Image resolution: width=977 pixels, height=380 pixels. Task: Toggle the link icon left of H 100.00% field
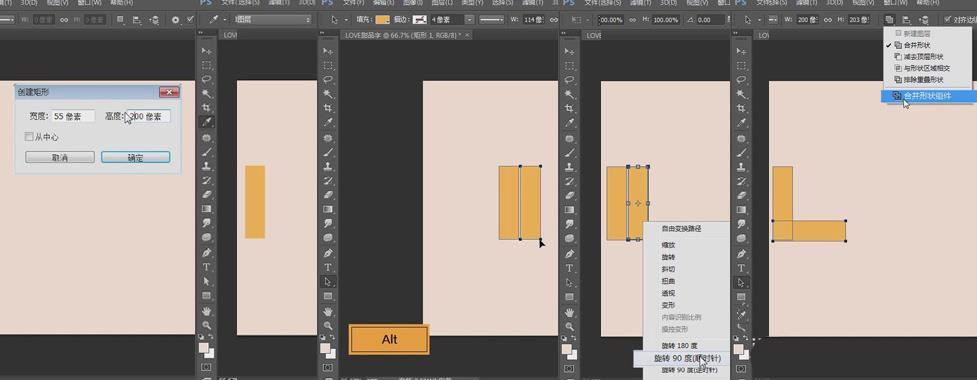pyautogui.click(x=632, y=20)
